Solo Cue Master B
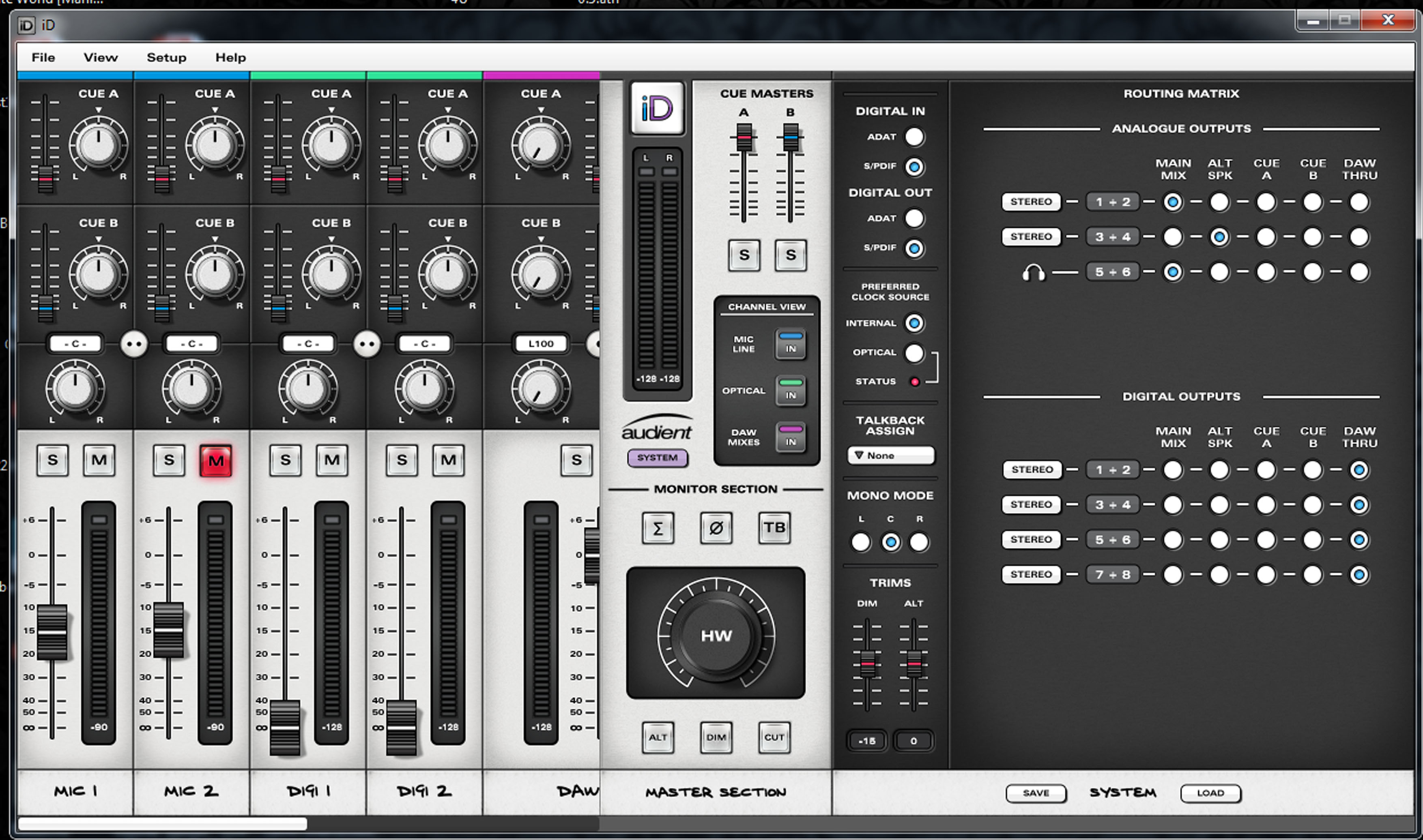The image size is (1423, 840). (791, 255)
